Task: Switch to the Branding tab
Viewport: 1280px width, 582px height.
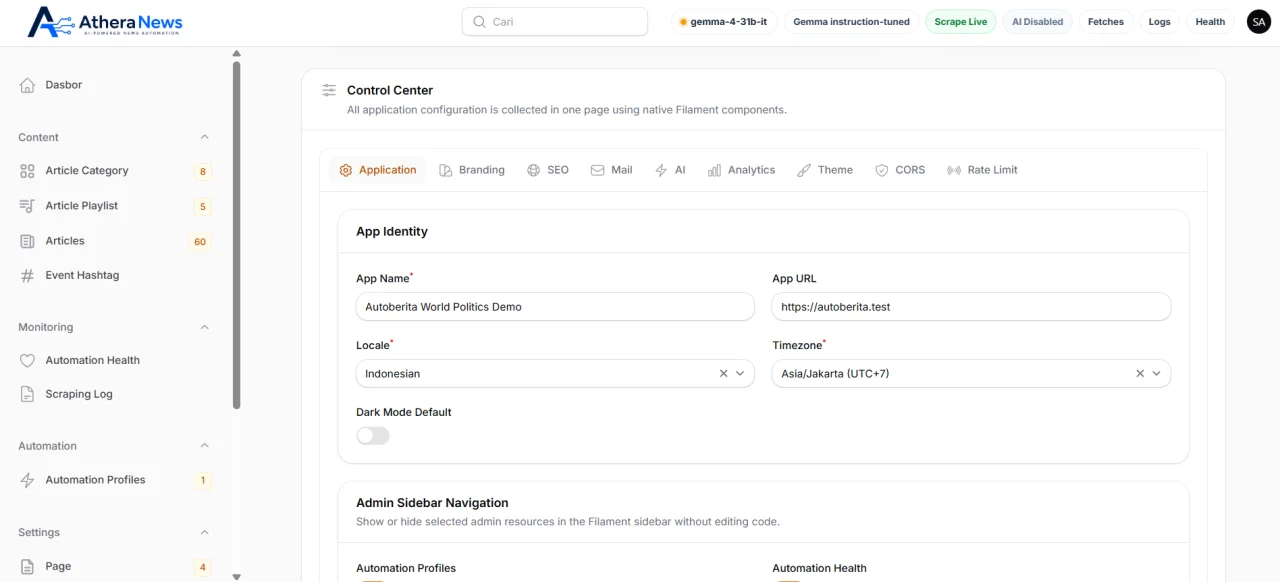Action: pyautogui.click(x=472, y=170)
